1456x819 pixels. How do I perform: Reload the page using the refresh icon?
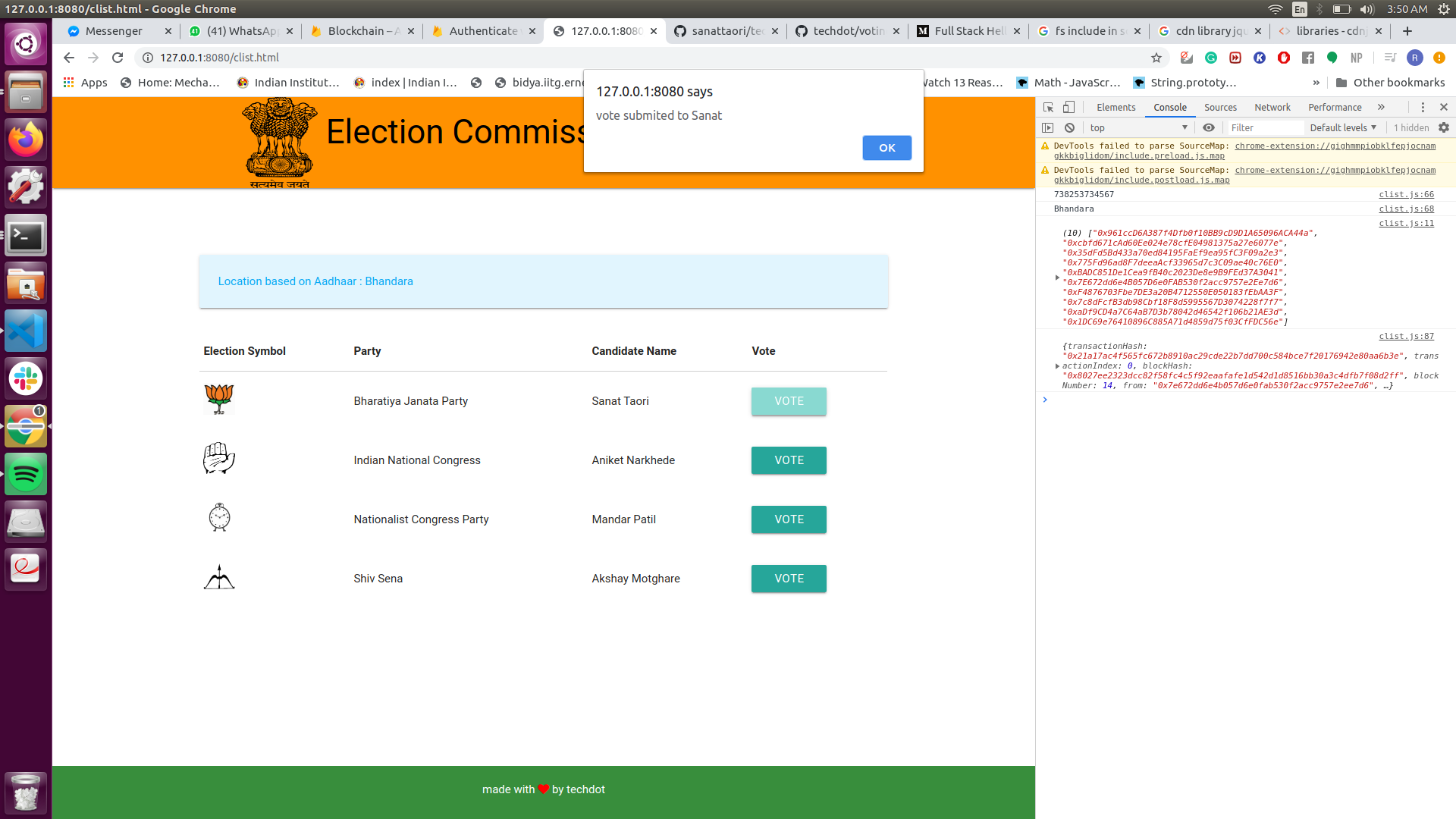click(118, 58)
